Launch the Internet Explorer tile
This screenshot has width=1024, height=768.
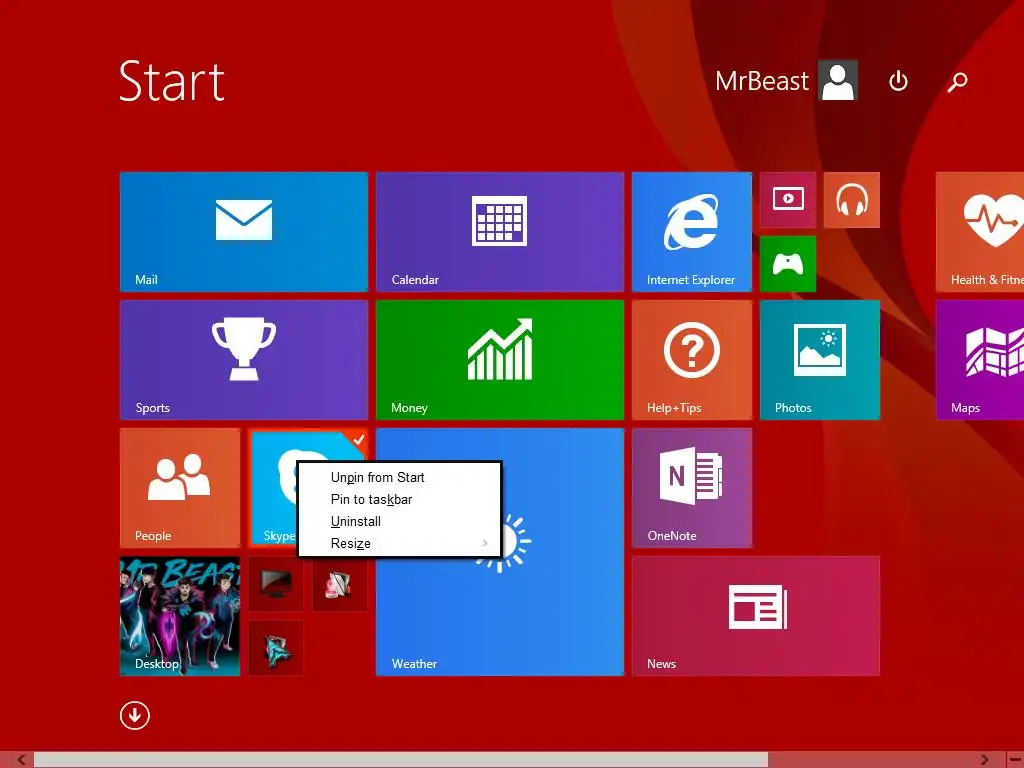(692, 232)
